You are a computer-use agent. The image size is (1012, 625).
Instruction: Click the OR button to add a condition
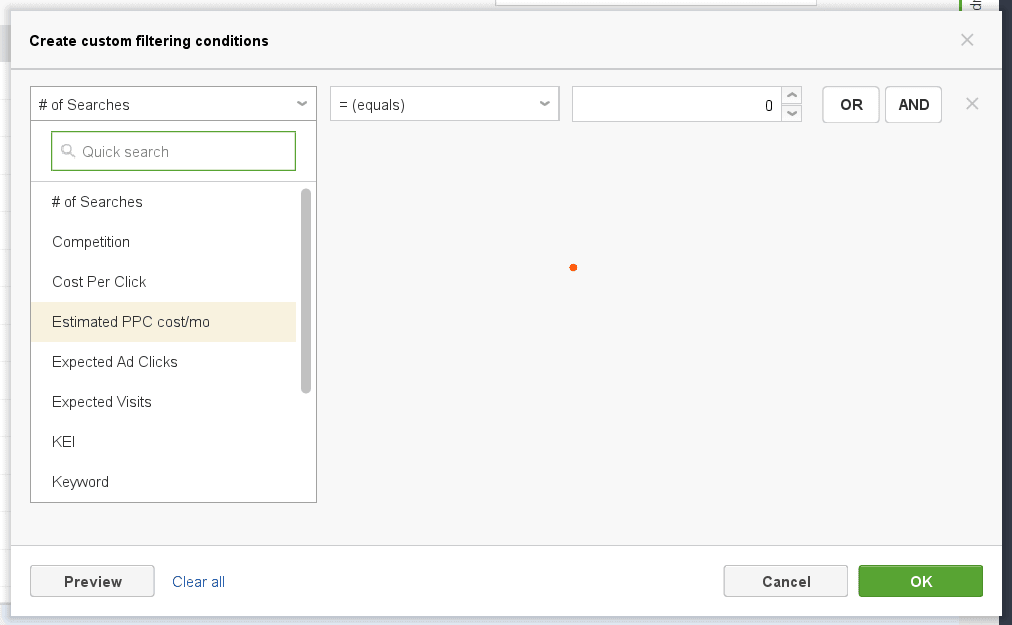pyautogui.click(x=850, y=104)
